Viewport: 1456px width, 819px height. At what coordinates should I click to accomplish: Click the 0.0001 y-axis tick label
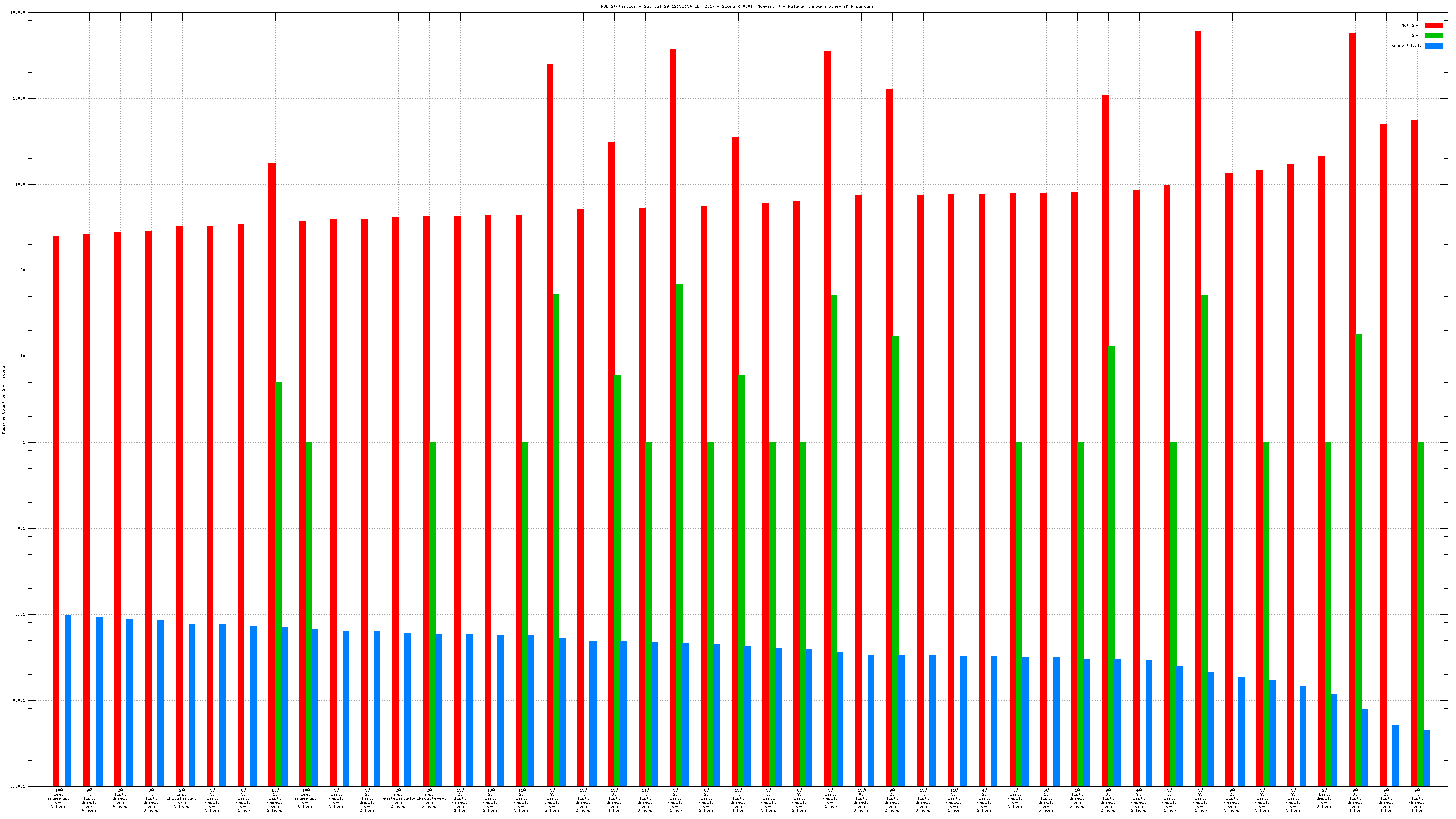tap(19, 786)
